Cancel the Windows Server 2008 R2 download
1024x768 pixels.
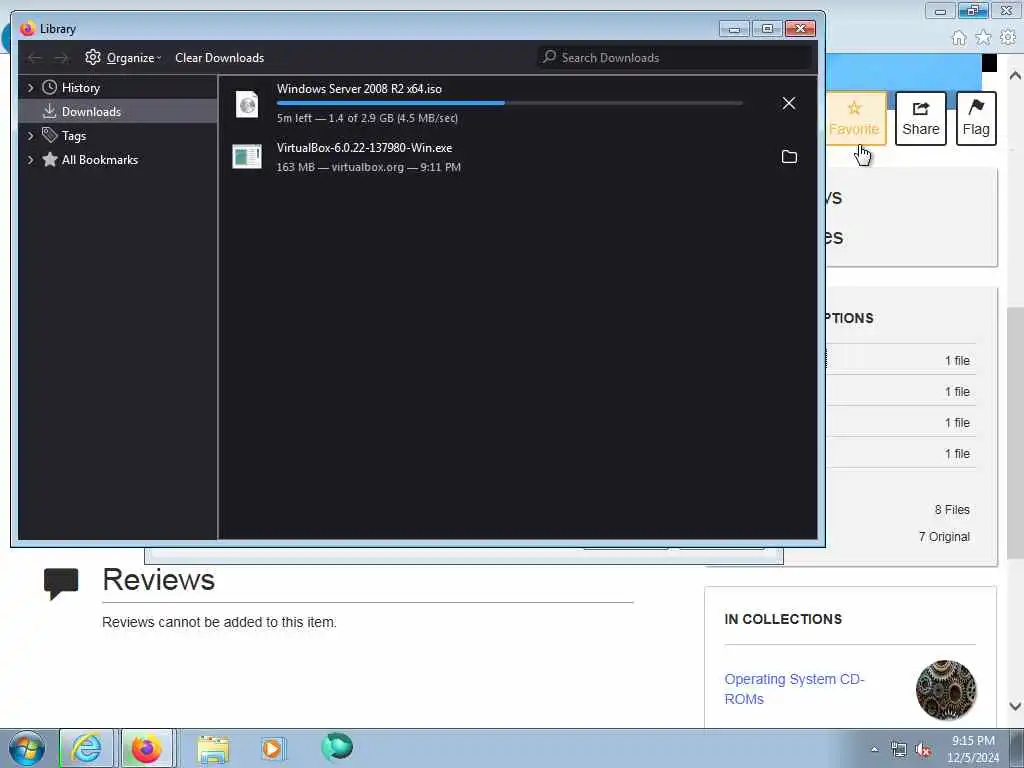tap(789, 103)
